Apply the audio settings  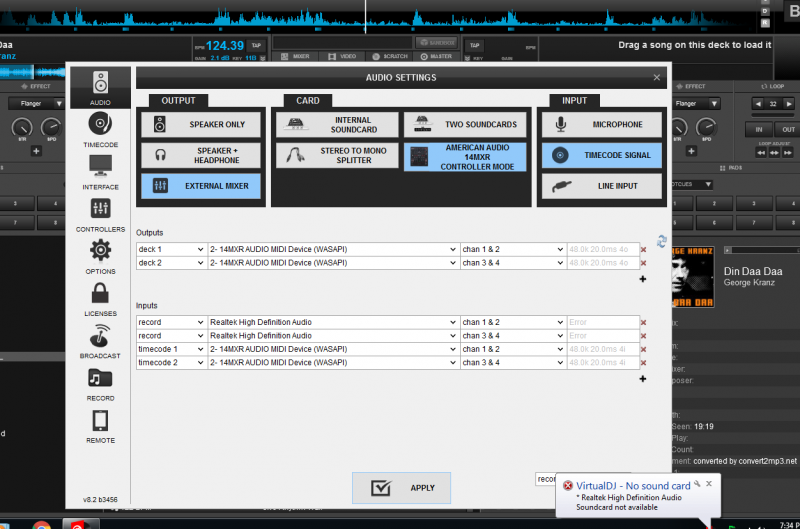click(x=401, y=488)
